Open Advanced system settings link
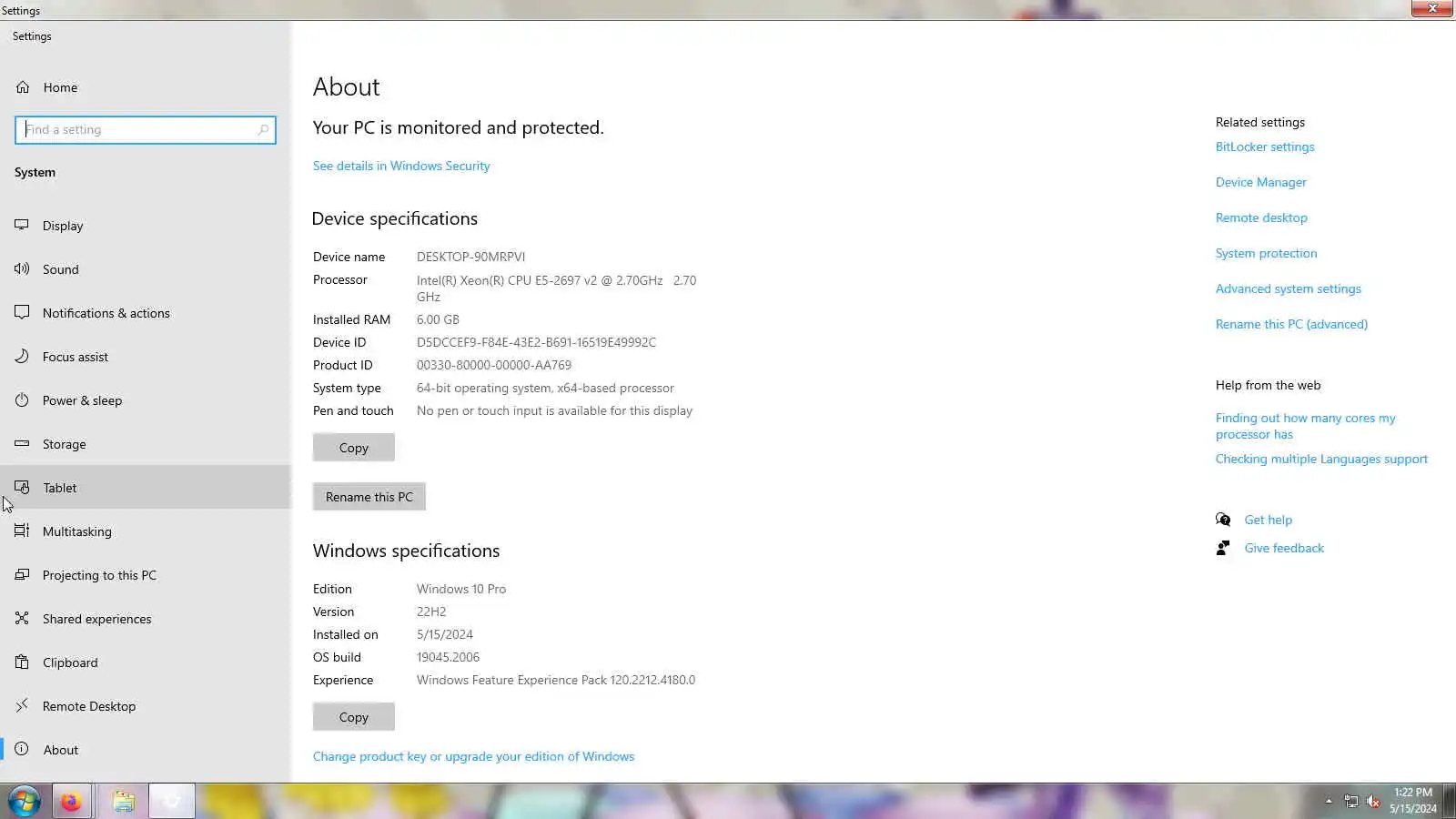Image resolution: width=1456 pixels, height=819 pixels. tap(1289, 288)
